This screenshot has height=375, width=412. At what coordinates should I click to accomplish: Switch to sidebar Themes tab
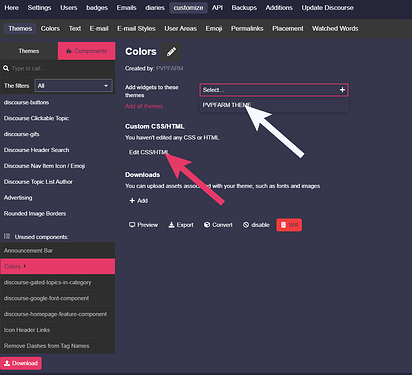point(29,51)
